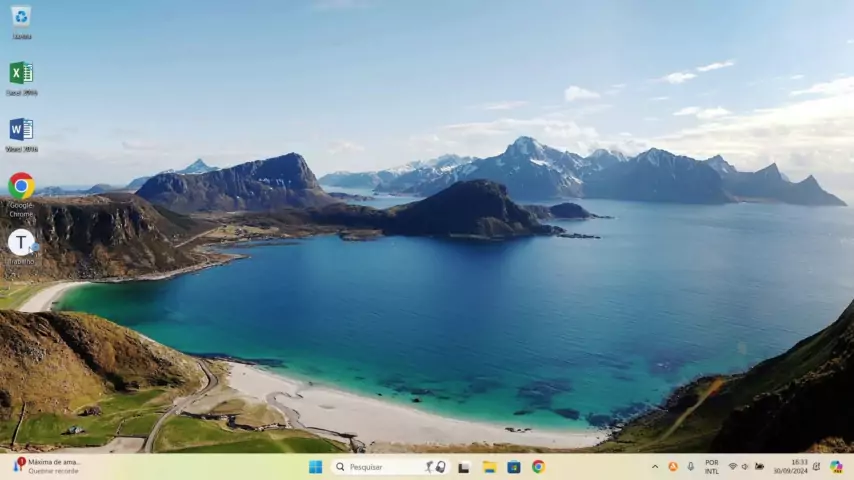Select the Trabalho desktop shortcut
854x480 pixels.
pos(21,242)
